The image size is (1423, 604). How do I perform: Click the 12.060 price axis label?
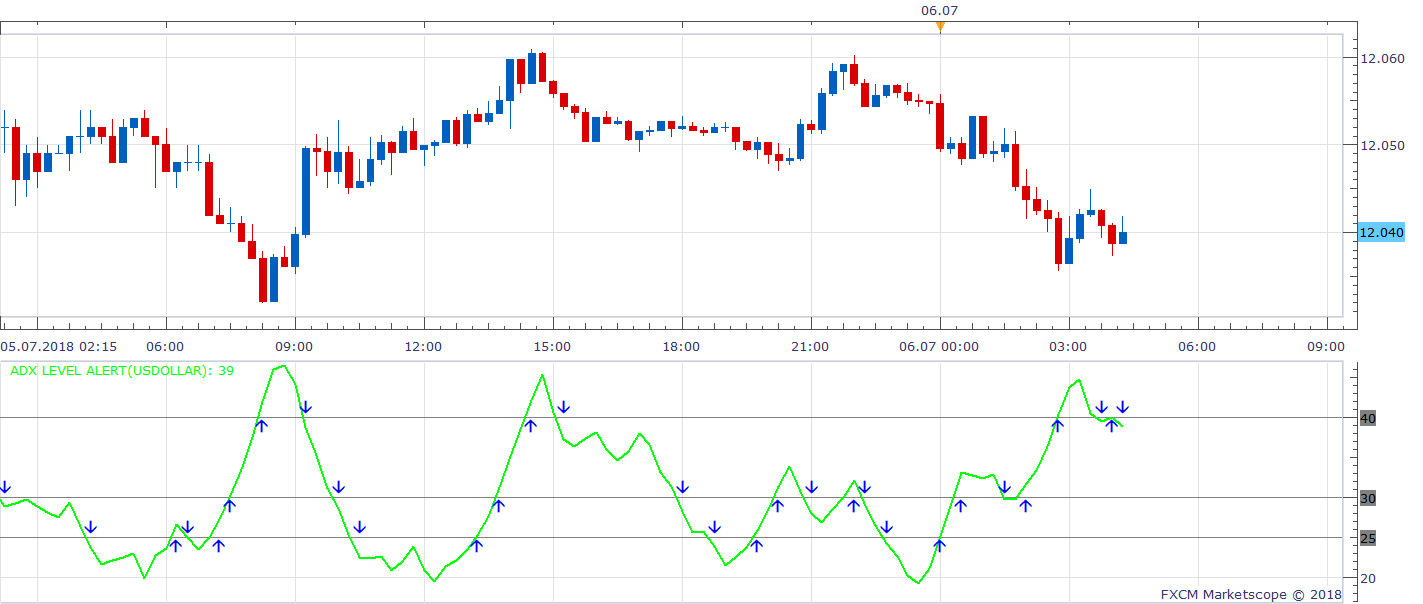(x=1382, y=59)
